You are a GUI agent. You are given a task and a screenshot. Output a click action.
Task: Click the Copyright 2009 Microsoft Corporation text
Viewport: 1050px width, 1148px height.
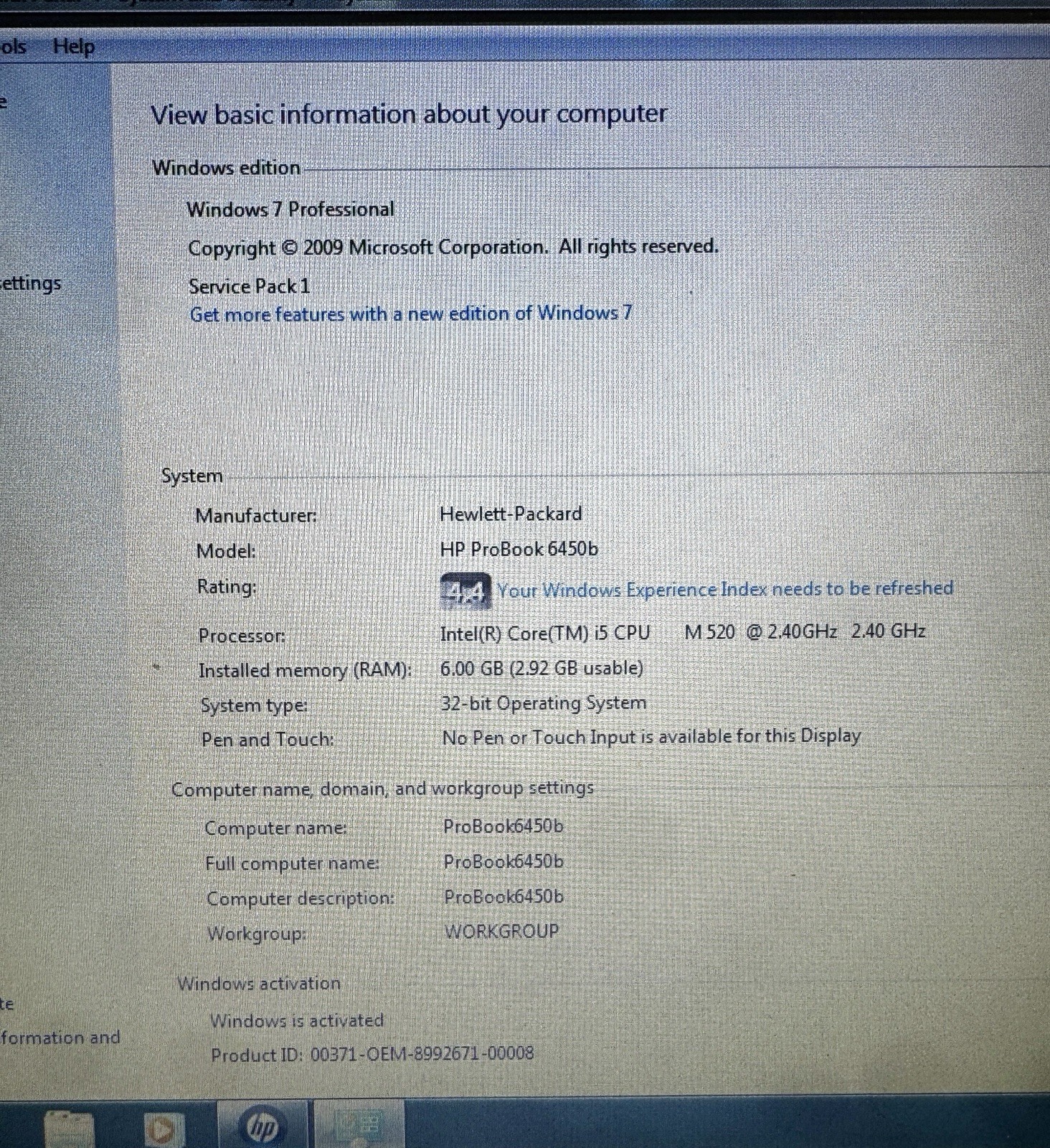coord(453,248)
